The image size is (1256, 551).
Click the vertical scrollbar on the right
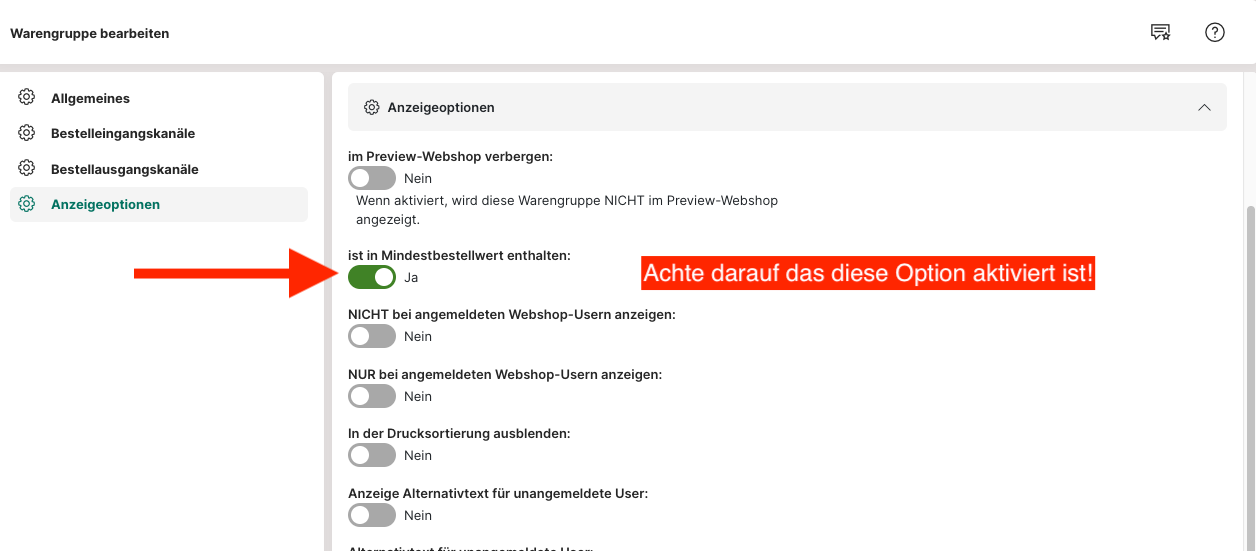coord(1250,350)
